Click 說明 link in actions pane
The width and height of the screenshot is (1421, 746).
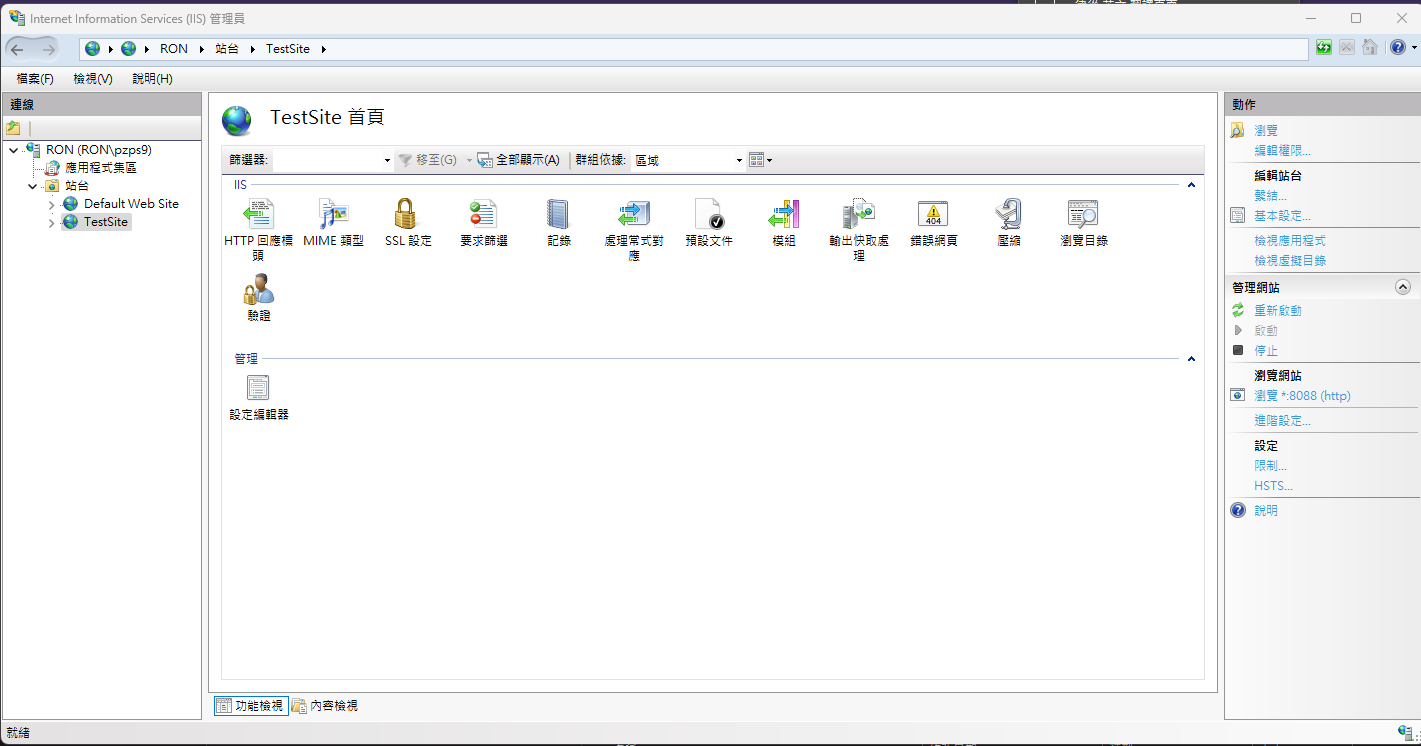click(x=1266, y=511)
